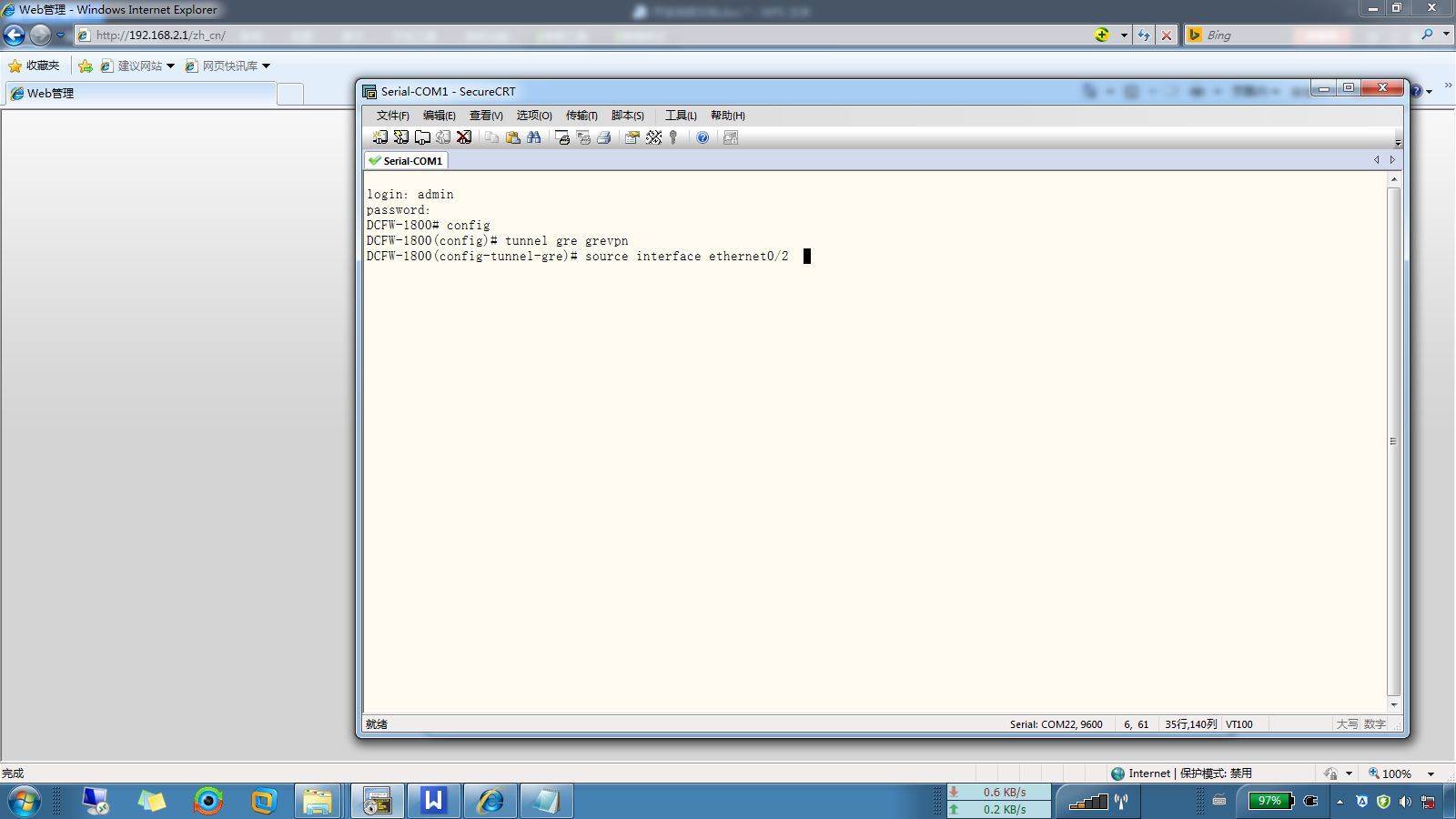Screen dimensions: 1456x819
Task: Open the Help question mark icon
Action: (703, 137)
